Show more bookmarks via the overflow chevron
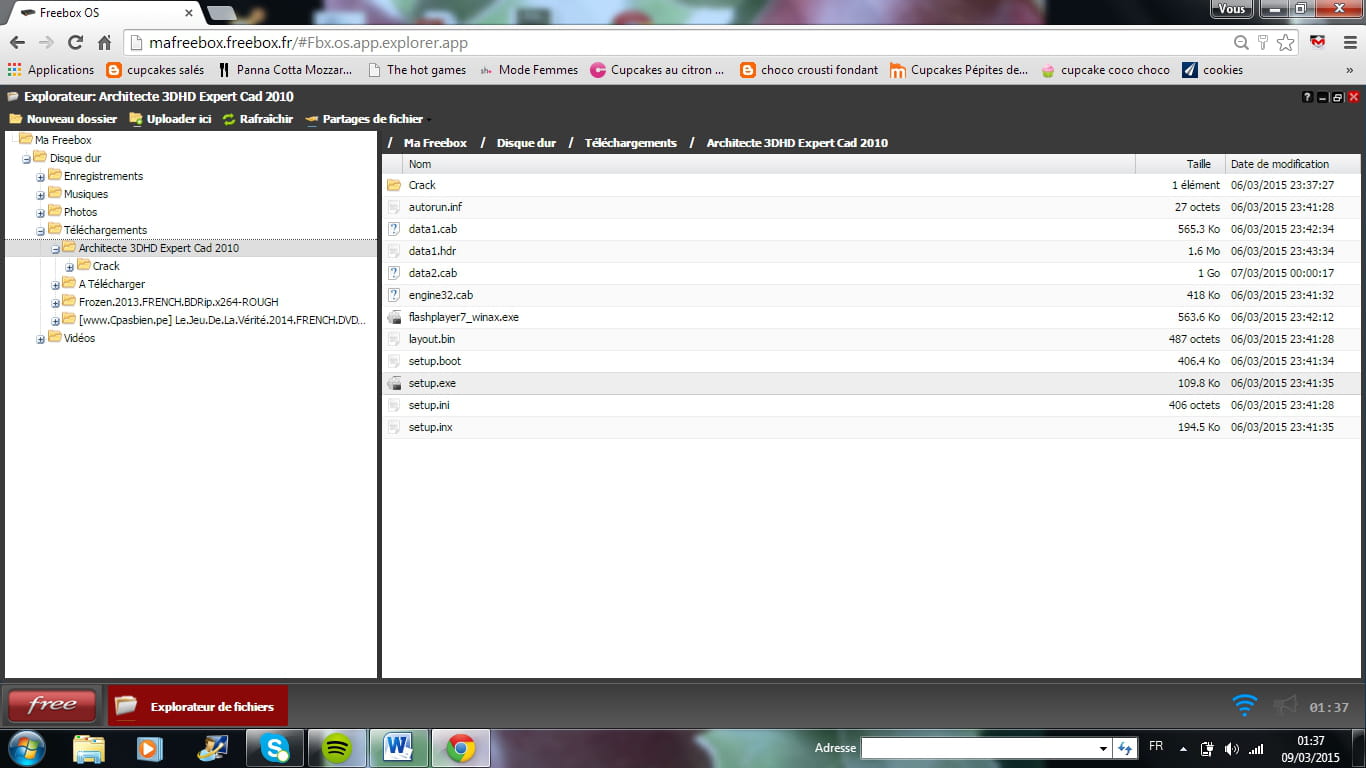 click(1348, 70)
